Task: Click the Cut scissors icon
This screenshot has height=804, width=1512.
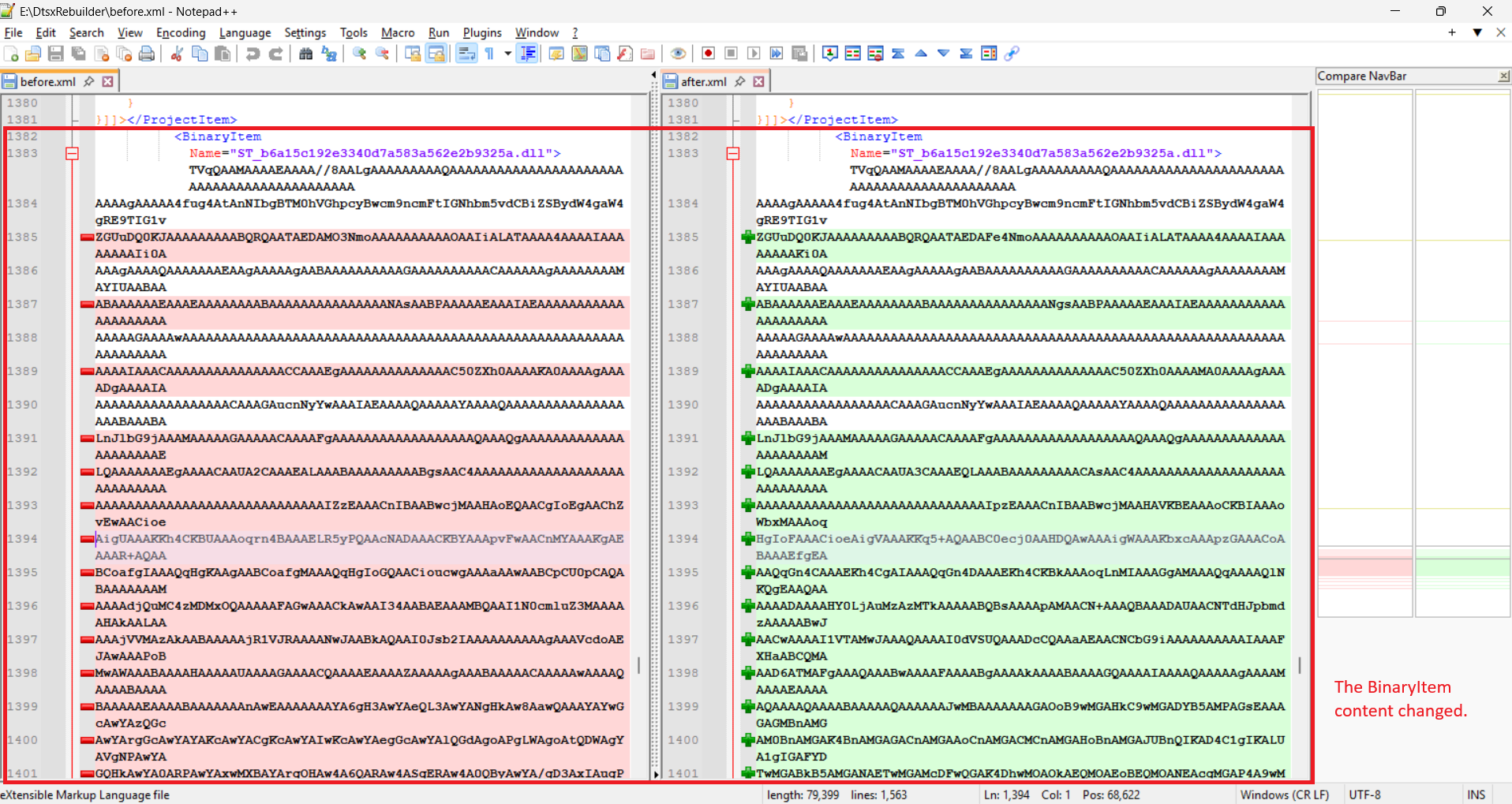Action: 177,54
